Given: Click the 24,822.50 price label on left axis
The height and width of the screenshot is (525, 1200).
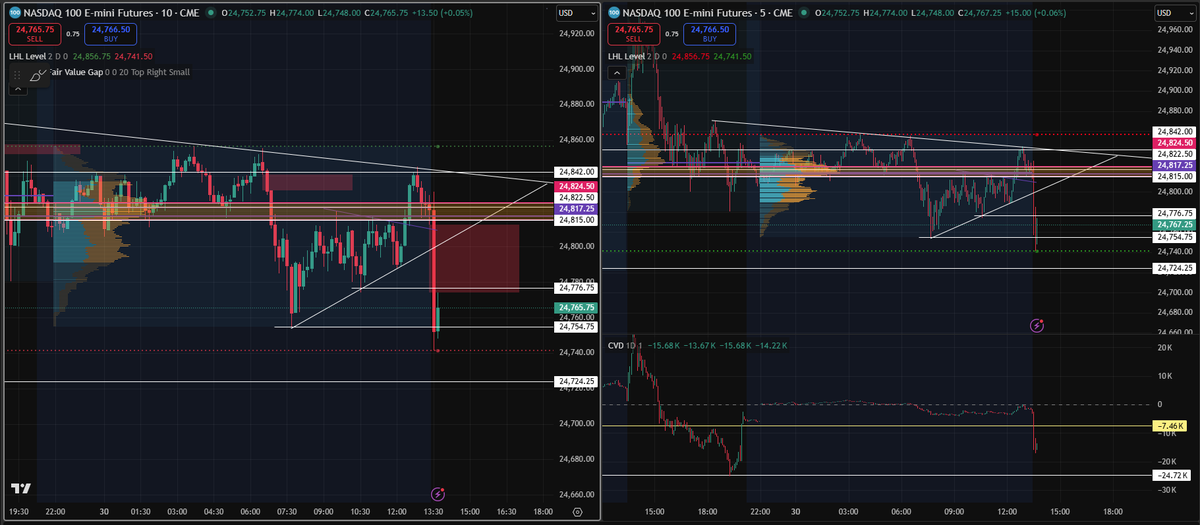Looking at the screenshot, I should (577, 198).
